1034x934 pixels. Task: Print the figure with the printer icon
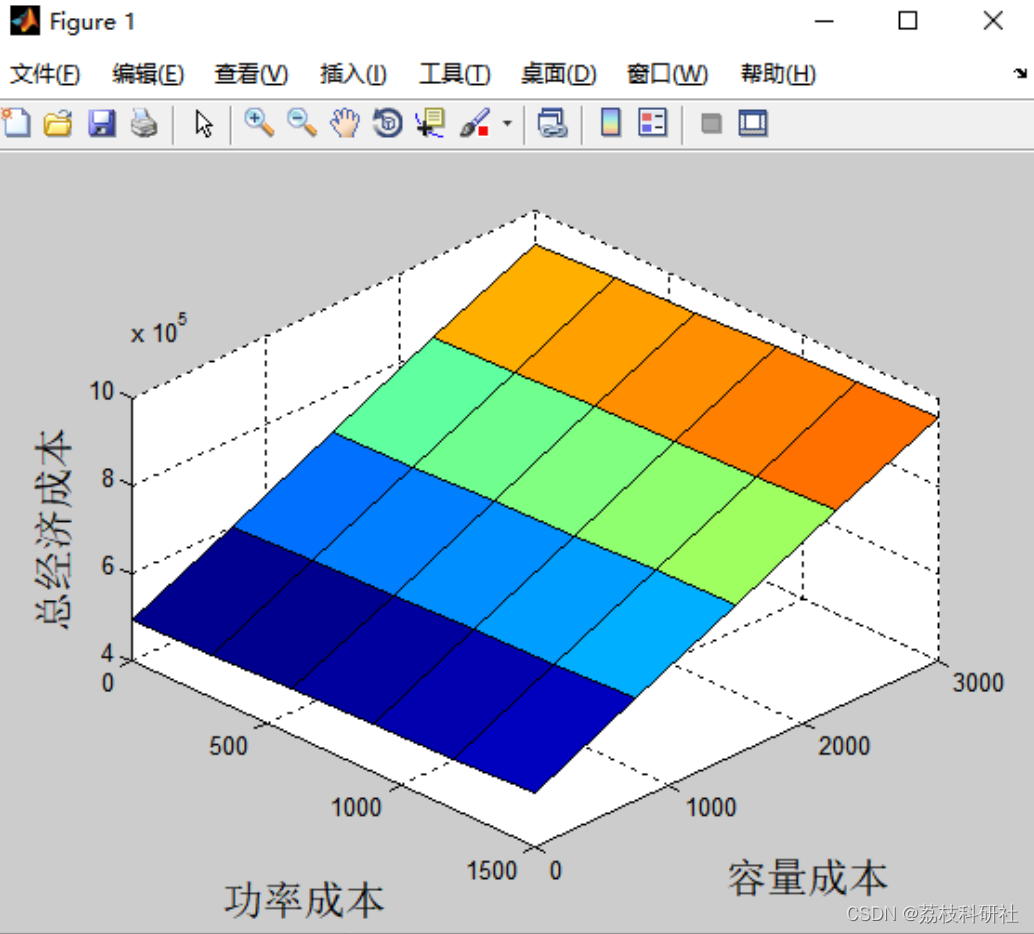click(144, 123)
